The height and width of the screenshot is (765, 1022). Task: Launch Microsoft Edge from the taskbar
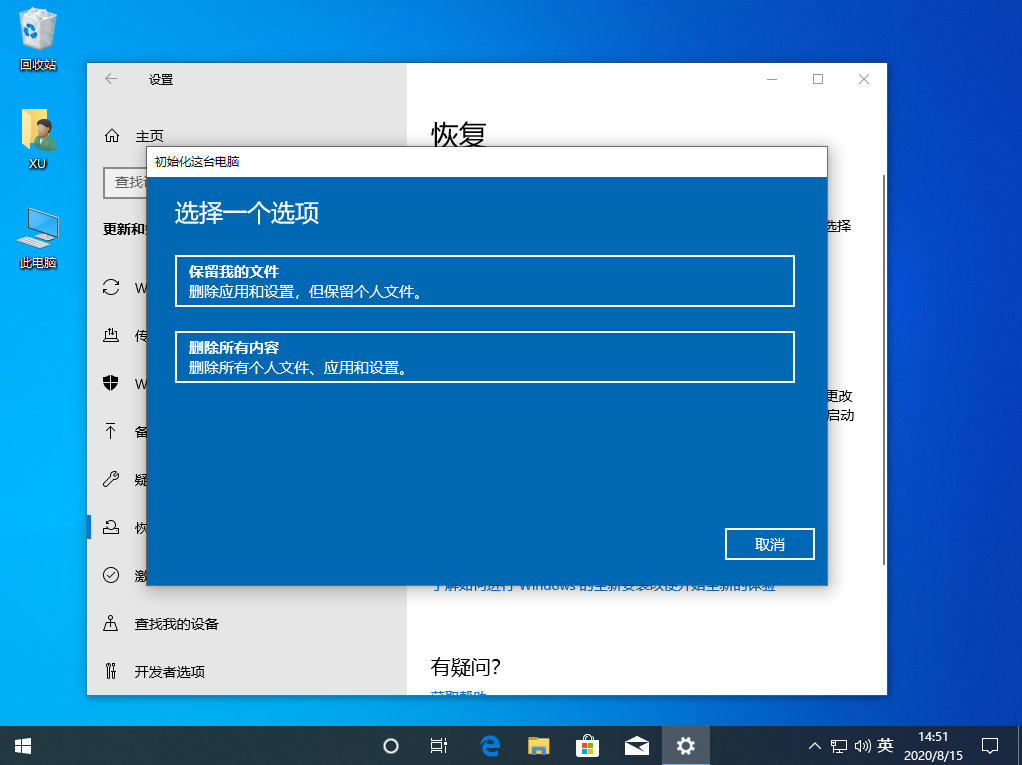pyautogui.click(x=490, y=745)
